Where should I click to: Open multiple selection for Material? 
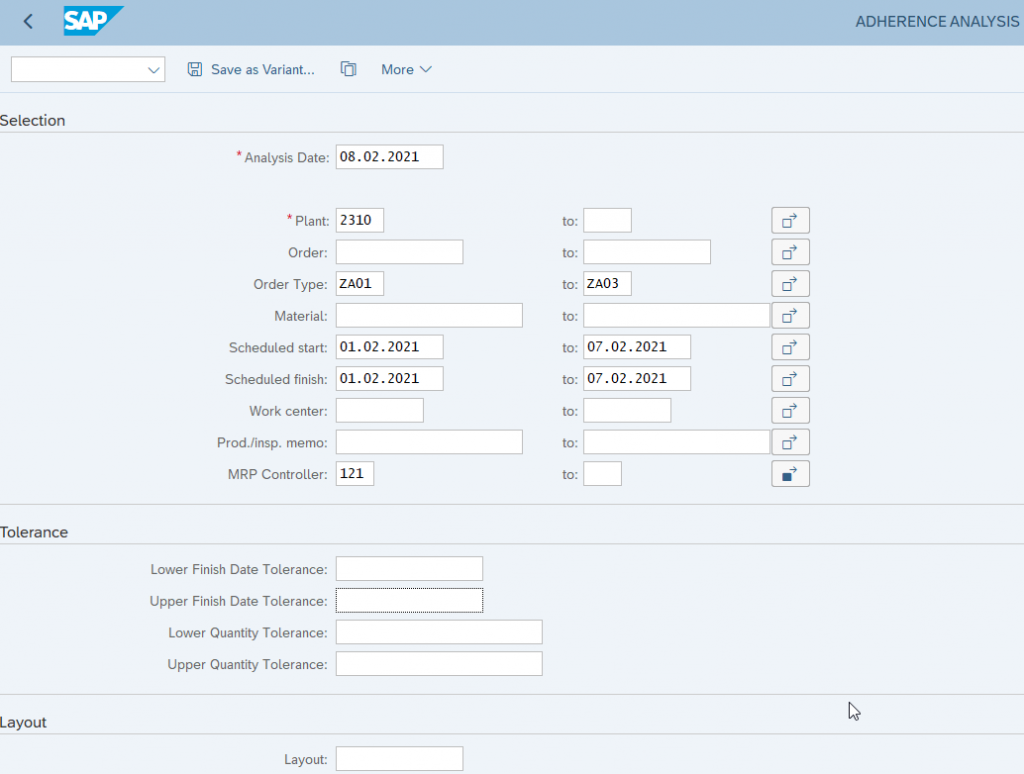click(790, 316)
